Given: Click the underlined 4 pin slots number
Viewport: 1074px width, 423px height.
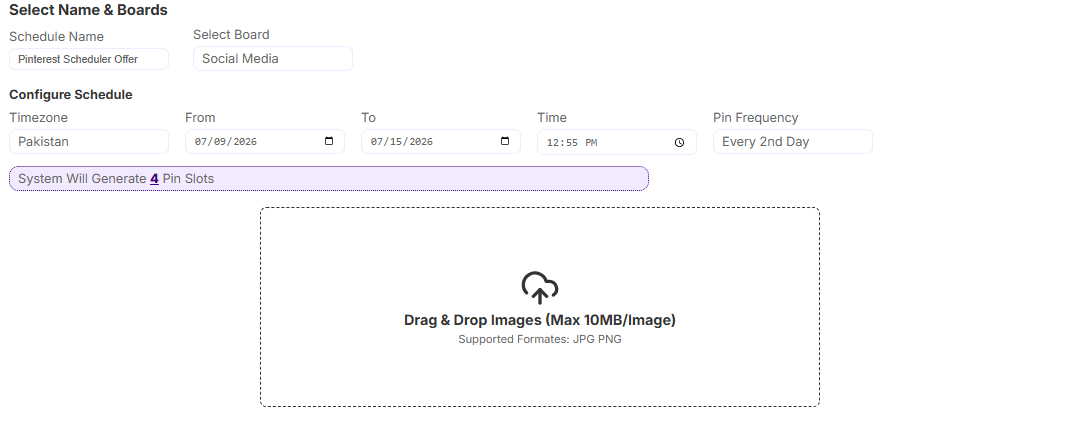Looking at the screenshot, I should 154,179.
